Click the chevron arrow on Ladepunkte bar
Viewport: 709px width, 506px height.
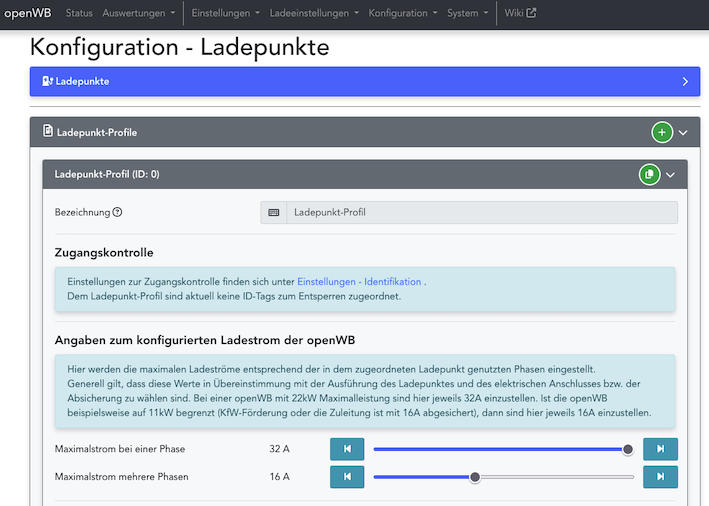[685, 81]
